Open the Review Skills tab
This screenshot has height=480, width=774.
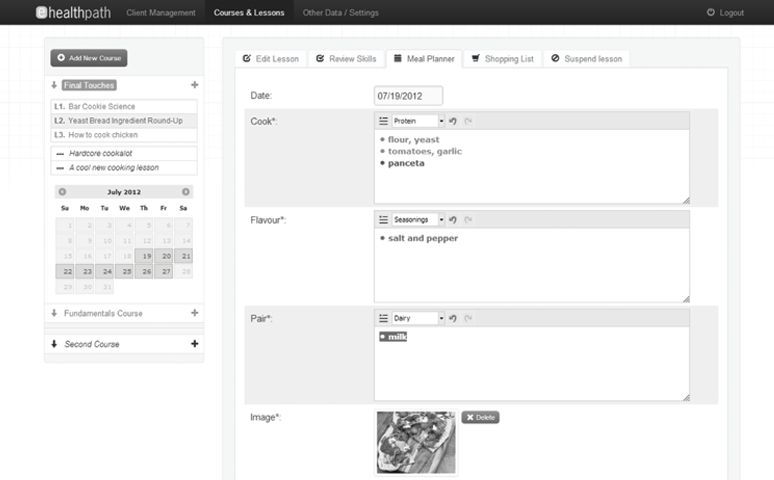click(x=345, y=59)
